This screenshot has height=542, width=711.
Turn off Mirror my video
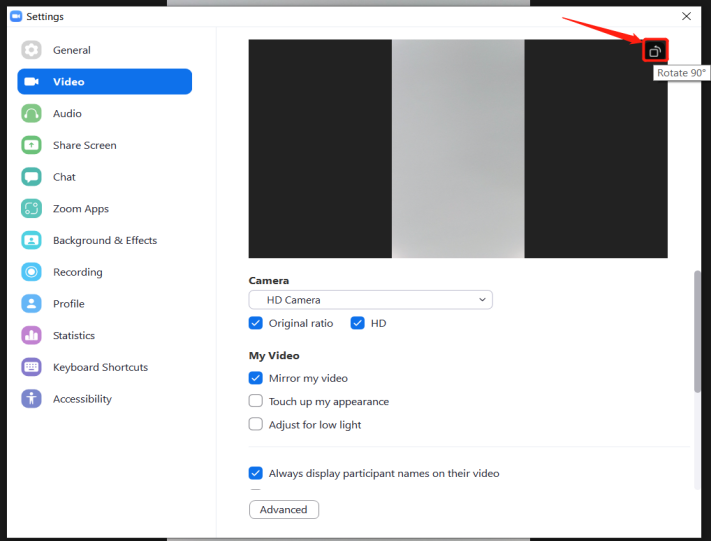(256, 378)
